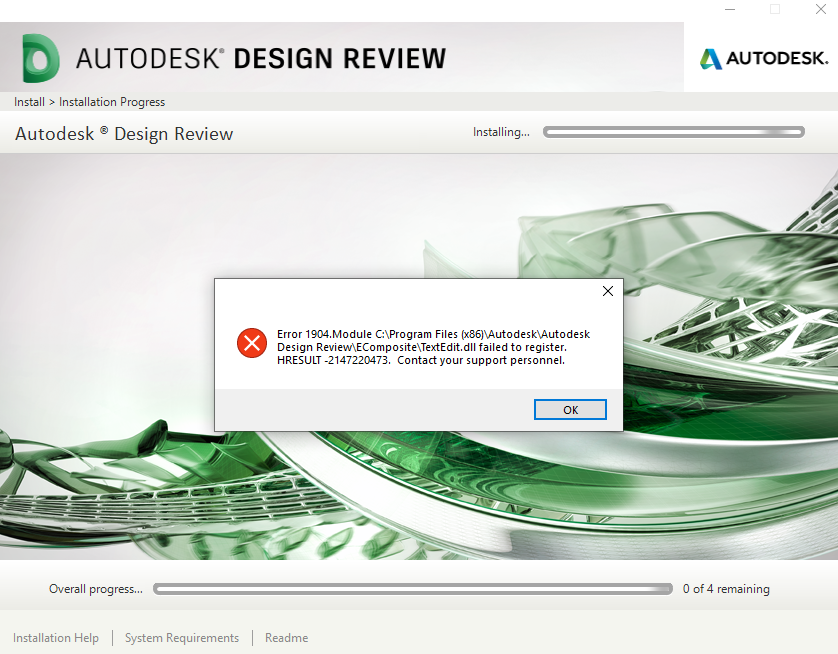Click the Overall progress bar
The width and height of the screenshot is (838, 654).
(413, 589)
